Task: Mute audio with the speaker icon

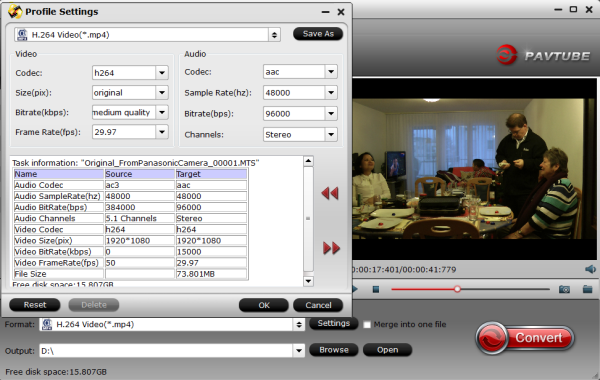Action: click(590, 269)
